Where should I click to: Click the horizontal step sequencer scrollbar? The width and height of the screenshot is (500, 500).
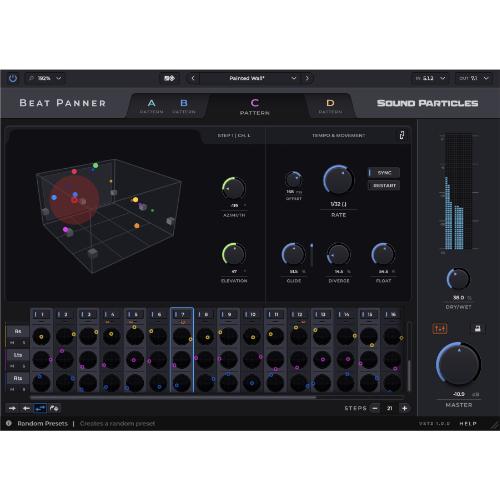pyautogui.click(x=173, y=397)
